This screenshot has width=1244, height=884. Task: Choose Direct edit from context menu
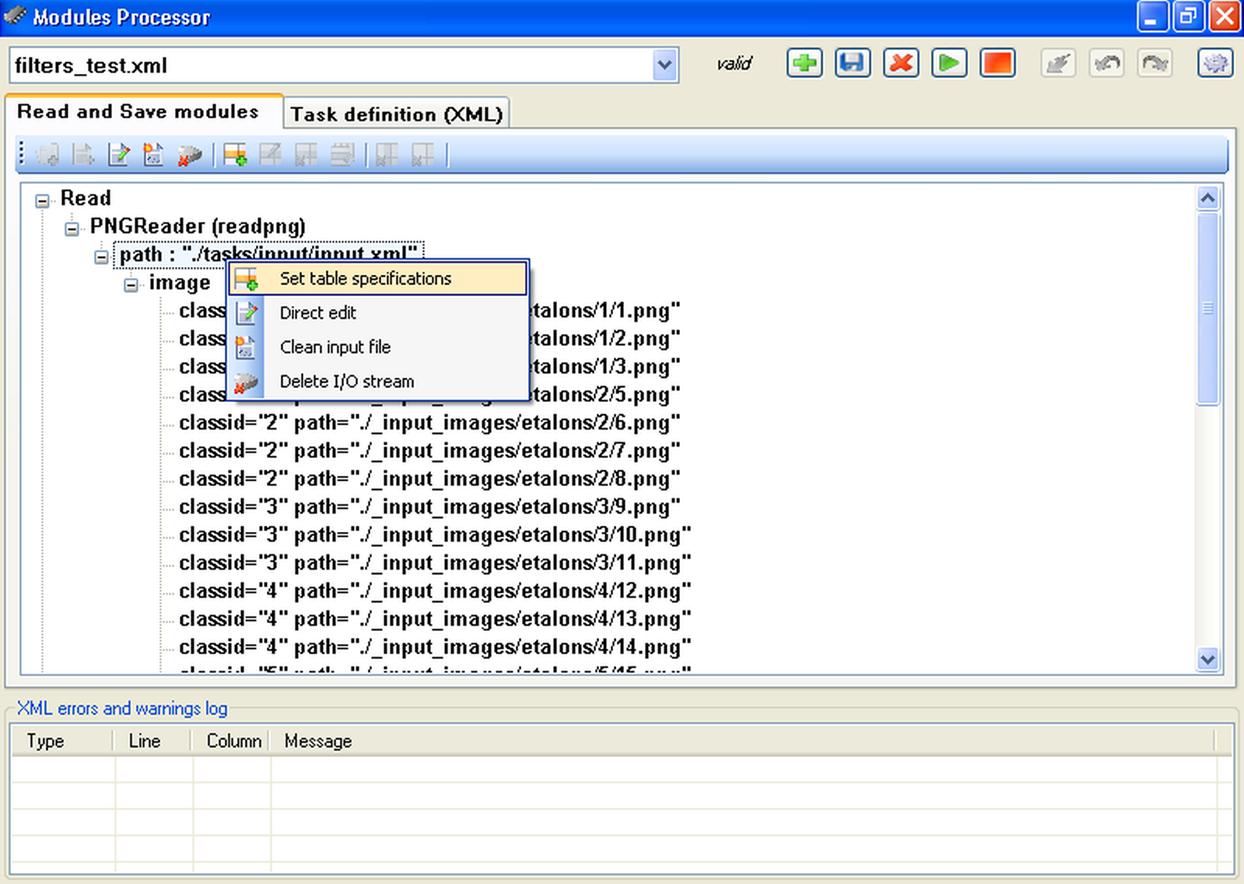tap(378, 313)
